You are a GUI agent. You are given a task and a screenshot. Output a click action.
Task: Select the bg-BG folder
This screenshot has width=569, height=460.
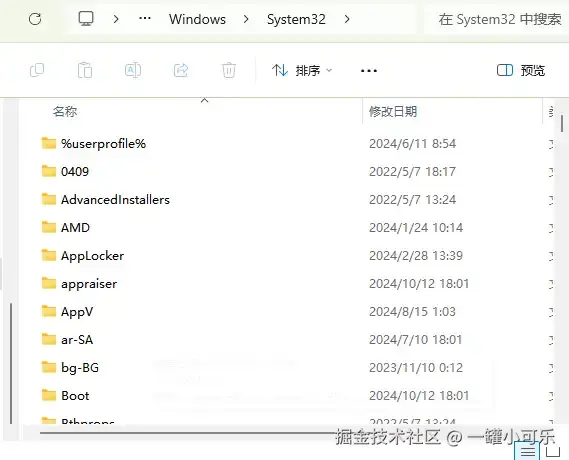click(x=80, y=368)
